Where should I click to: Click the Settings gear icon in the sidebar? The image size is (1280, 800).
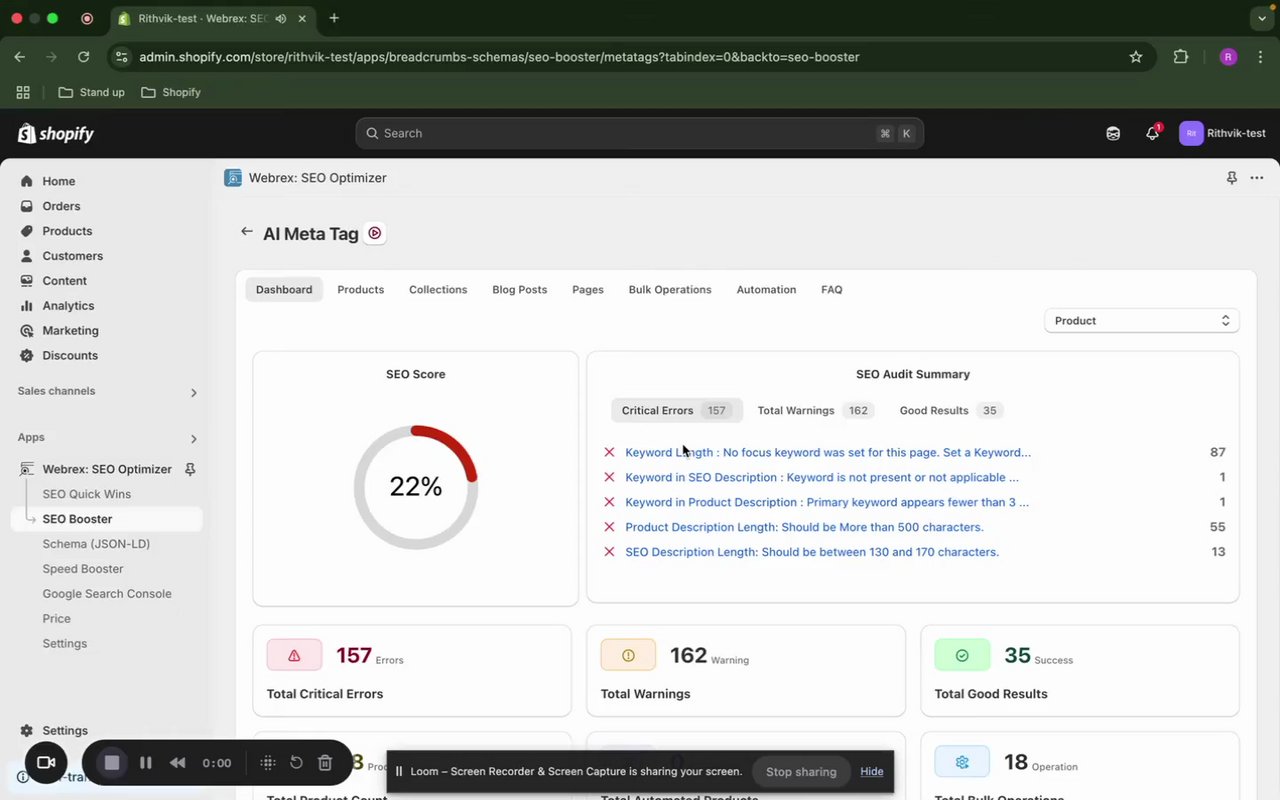(x=27, y=731)
